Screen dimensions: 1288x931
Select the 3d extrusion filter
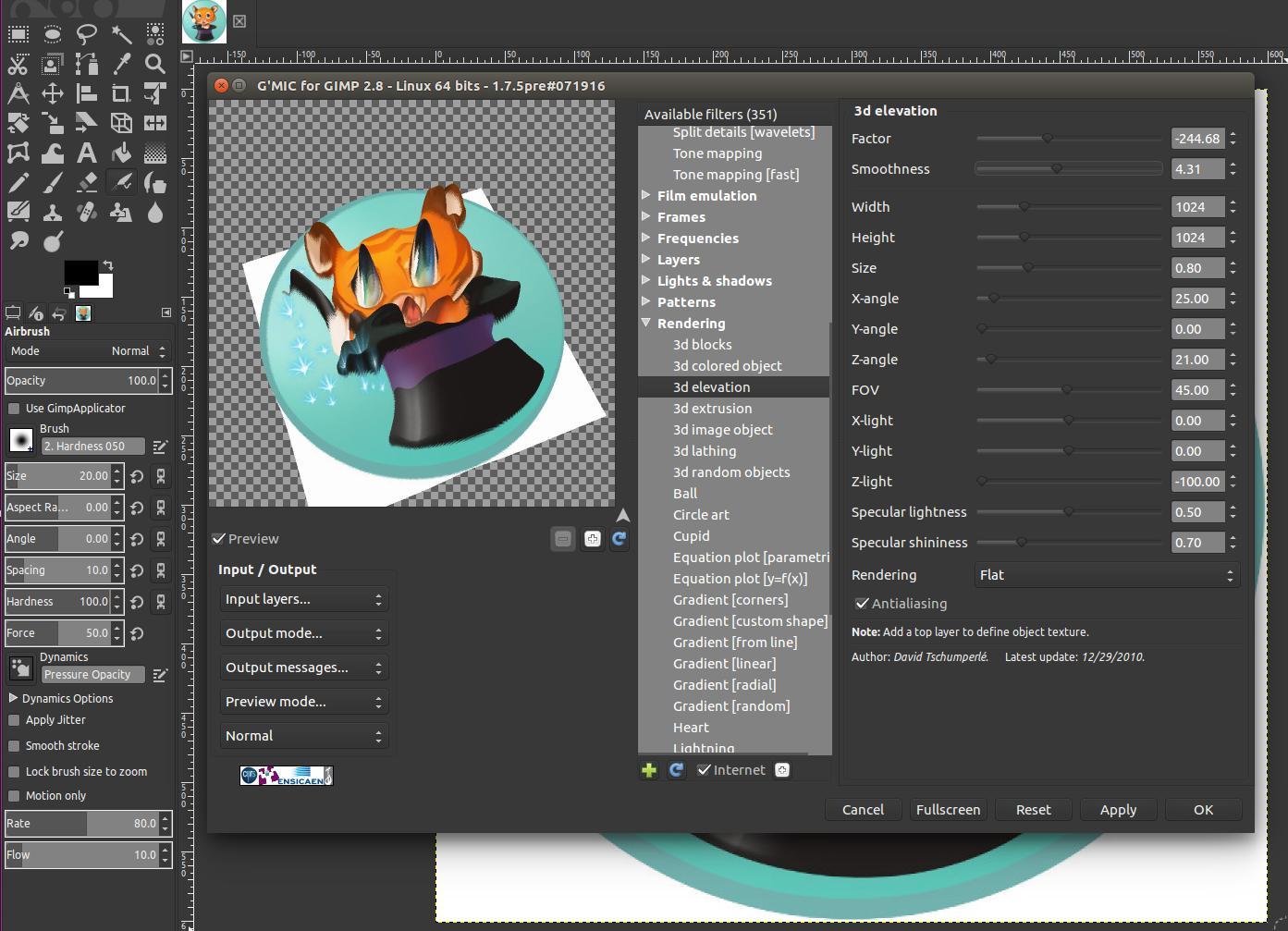point(712,409)
